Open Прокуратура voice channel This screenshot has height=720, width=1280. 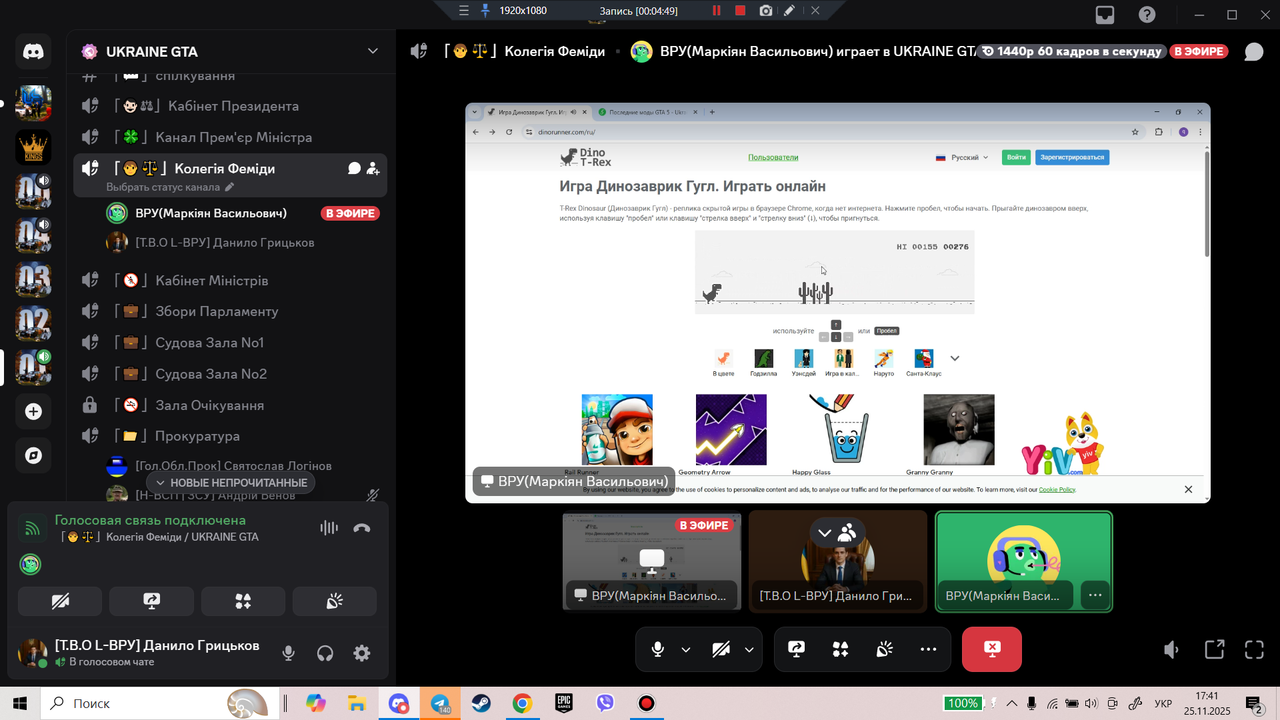230,436
